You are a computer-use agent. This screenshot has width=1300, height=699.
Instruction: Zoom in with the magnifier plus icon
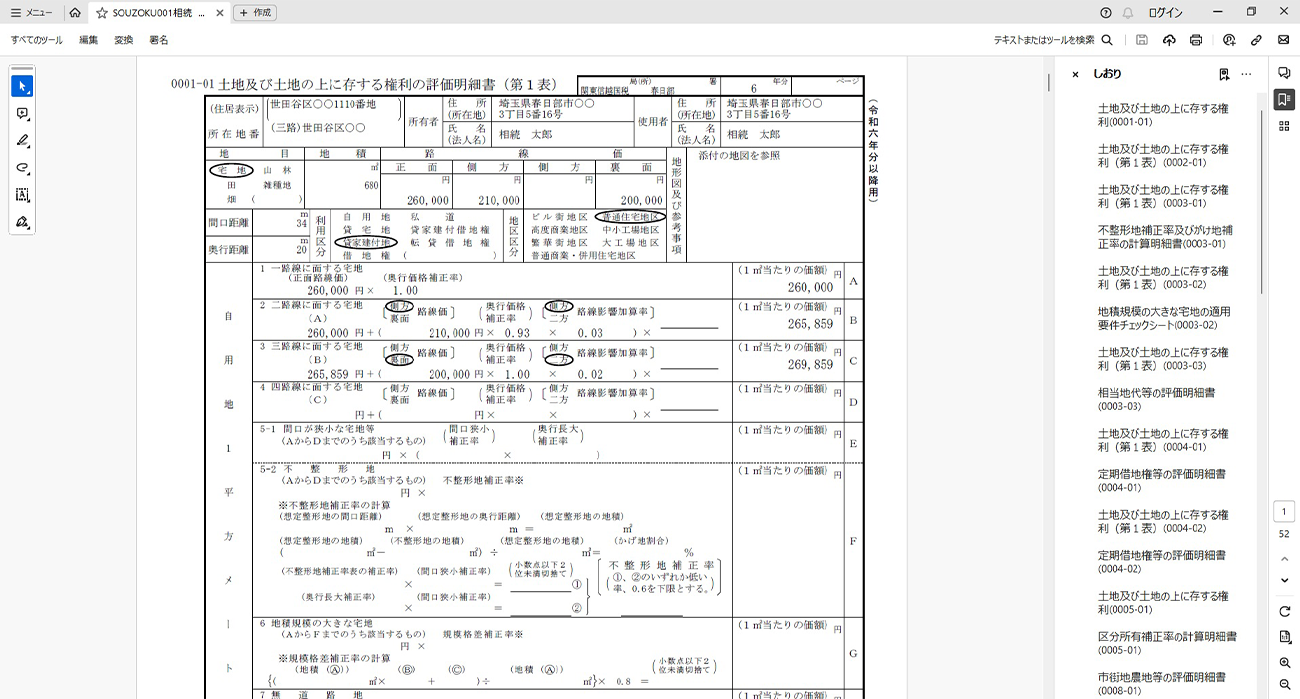click(1285, 663)
